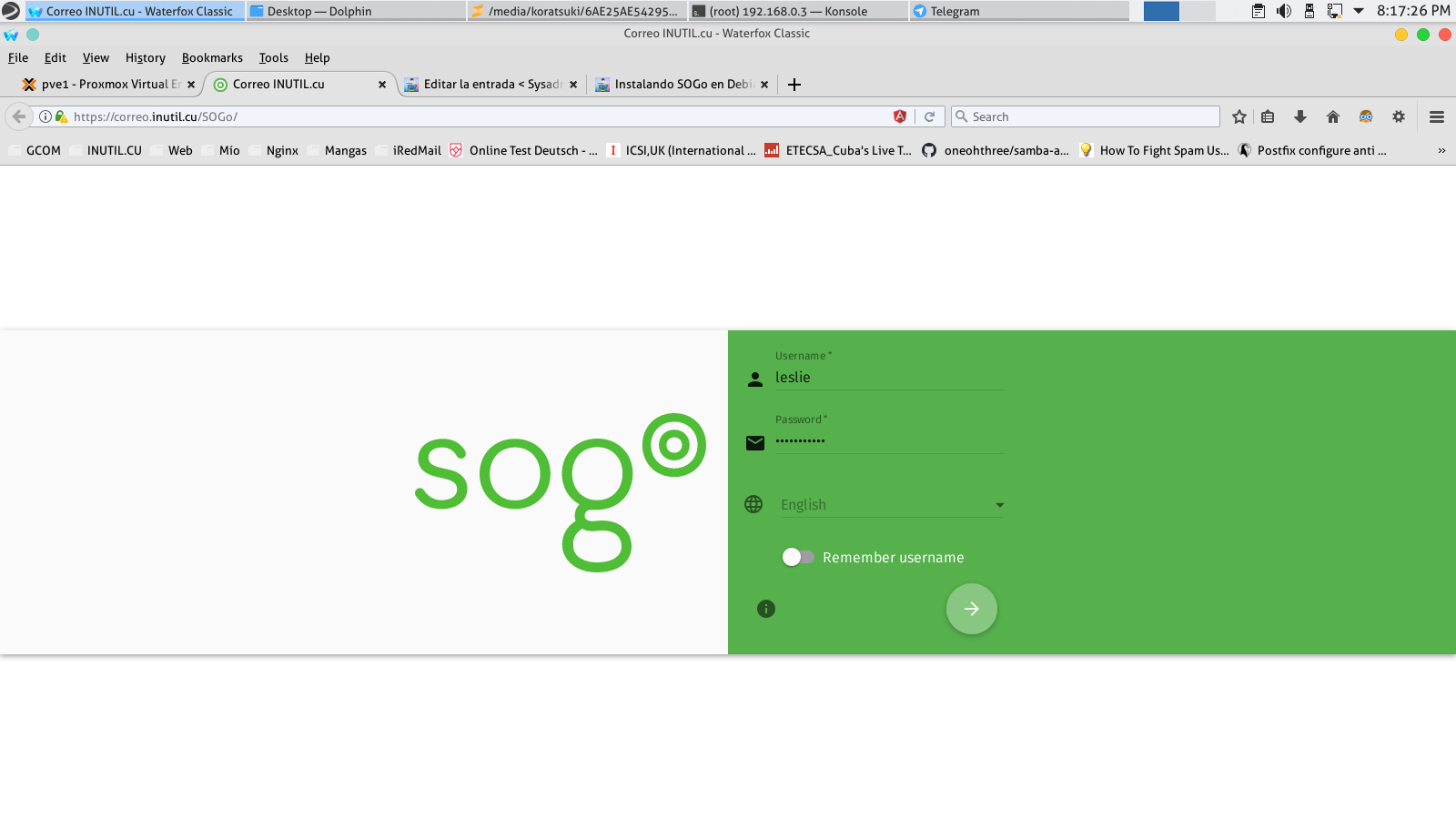The width and height of the screenshot is (1456, 819).
Task: Open the Downloads arrow icon
Action: pos(1300,116)
